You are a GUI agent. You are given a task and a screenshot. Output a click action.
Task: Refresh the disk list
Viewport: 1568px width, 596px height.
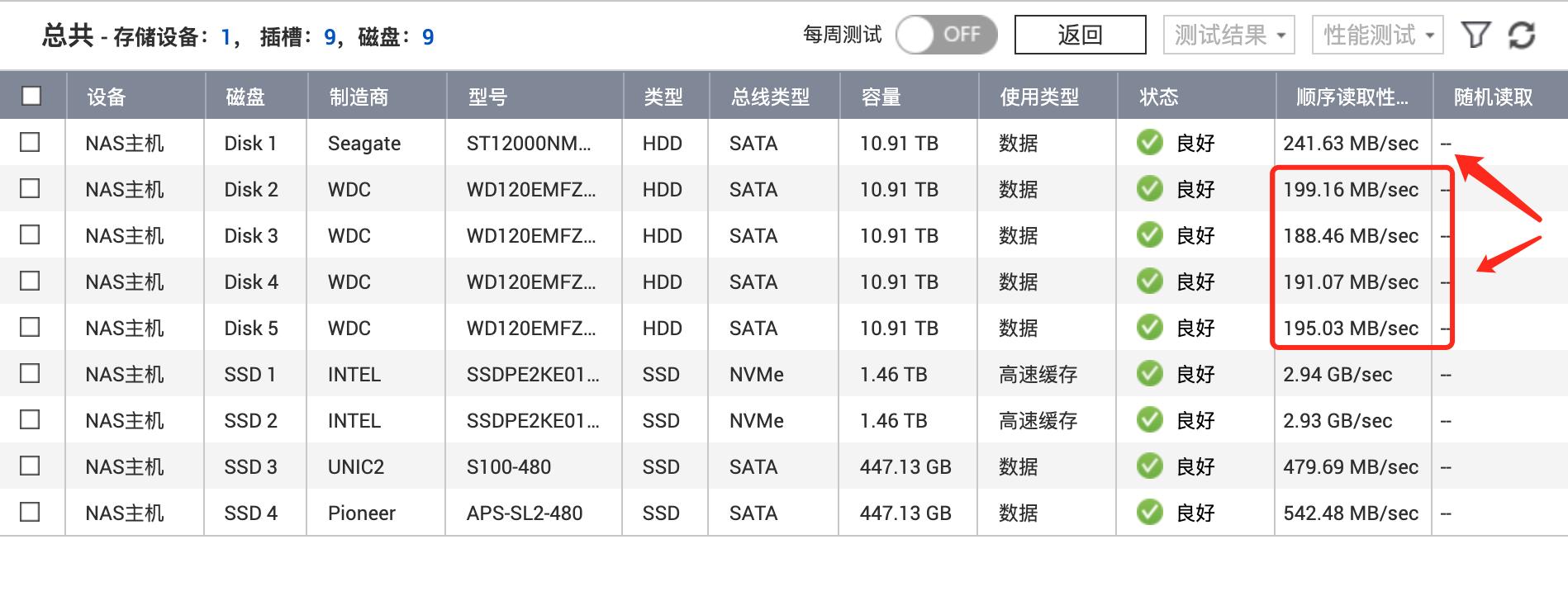coord(1523,35)
